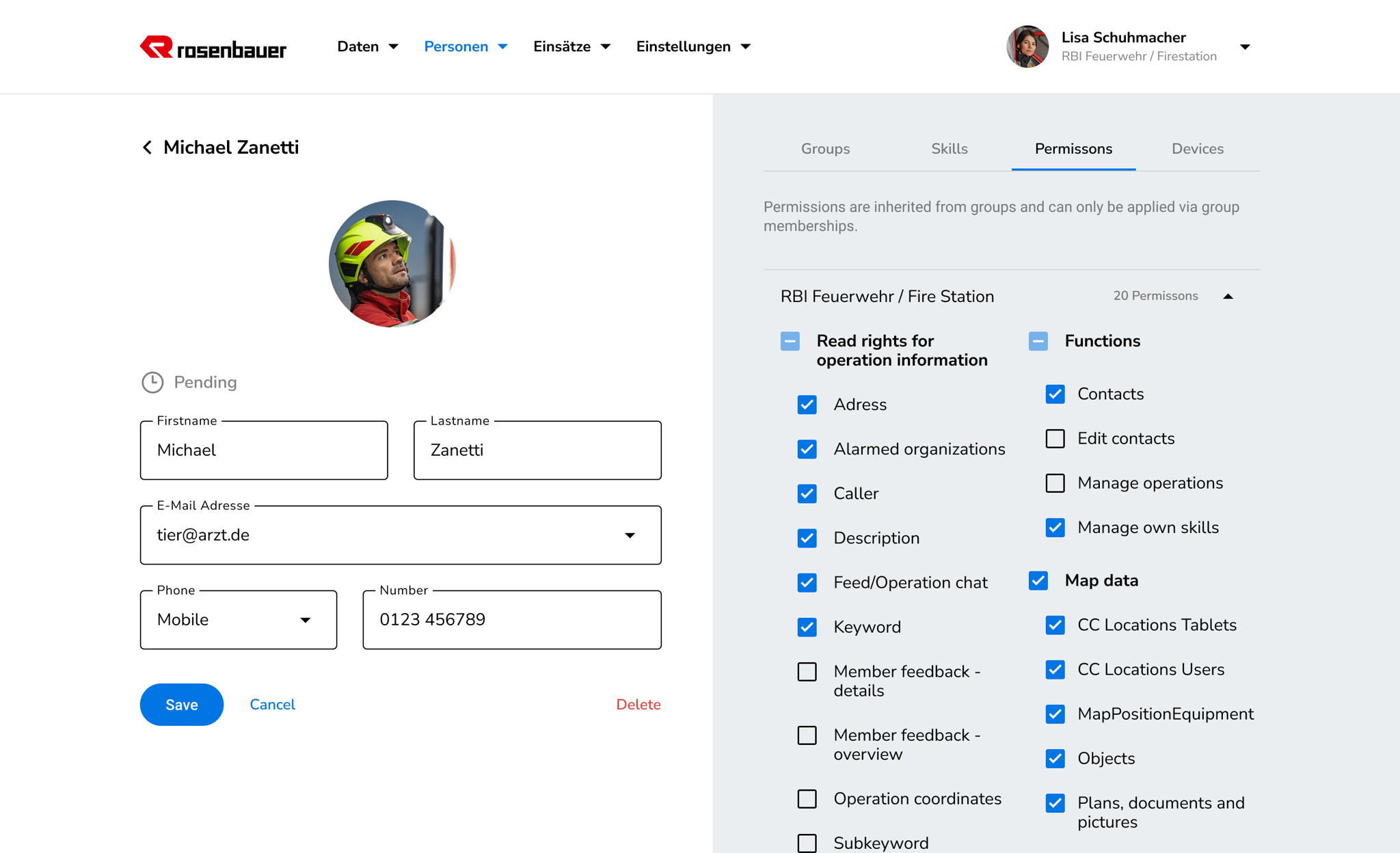1400x853 pixels.
Task: Click Michael Zanetti's profile photo
Action: click(x=392, y=263)
